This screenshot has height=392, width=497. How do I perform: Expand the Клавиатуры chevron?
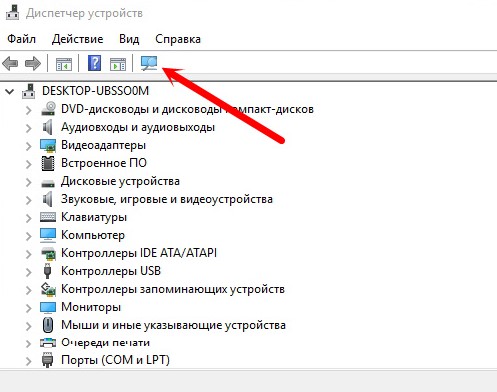[29, 218]
